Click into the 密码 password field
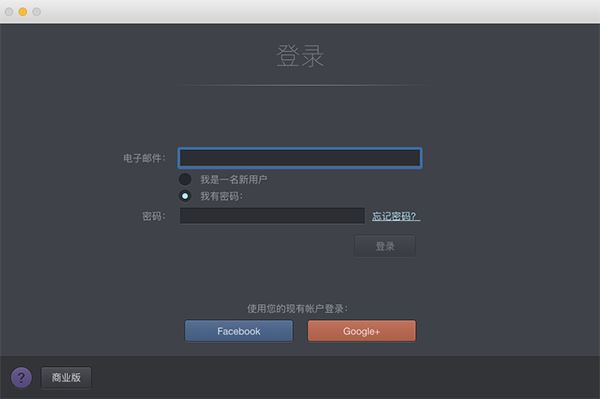Image resolution: width=600 pixels, height=399 pixels. click(272, 216)
